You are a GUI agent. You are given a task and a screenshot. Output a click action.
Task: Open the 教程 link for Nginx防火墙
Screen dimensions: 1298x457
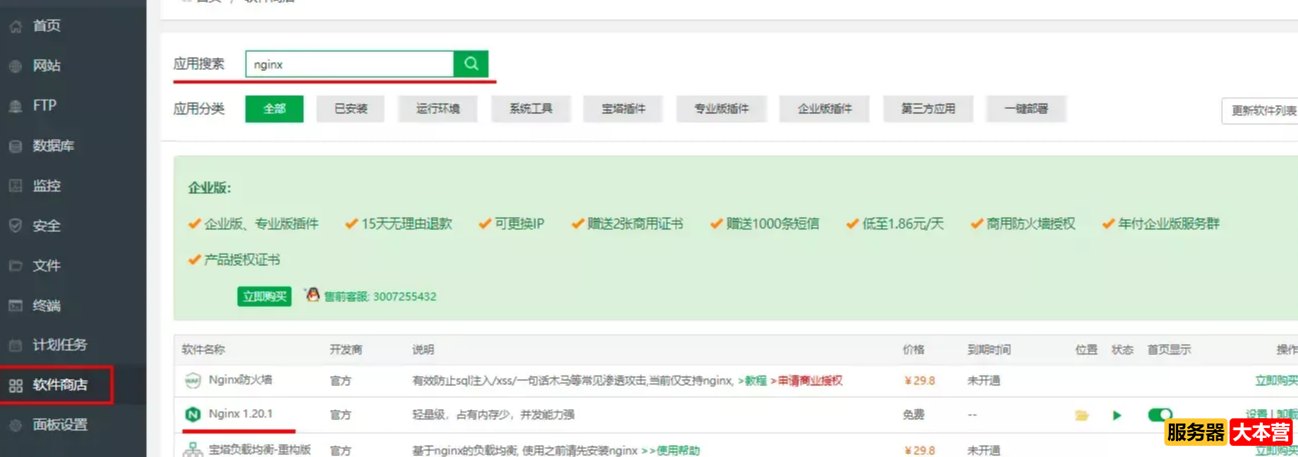click(x=752, y=381)
